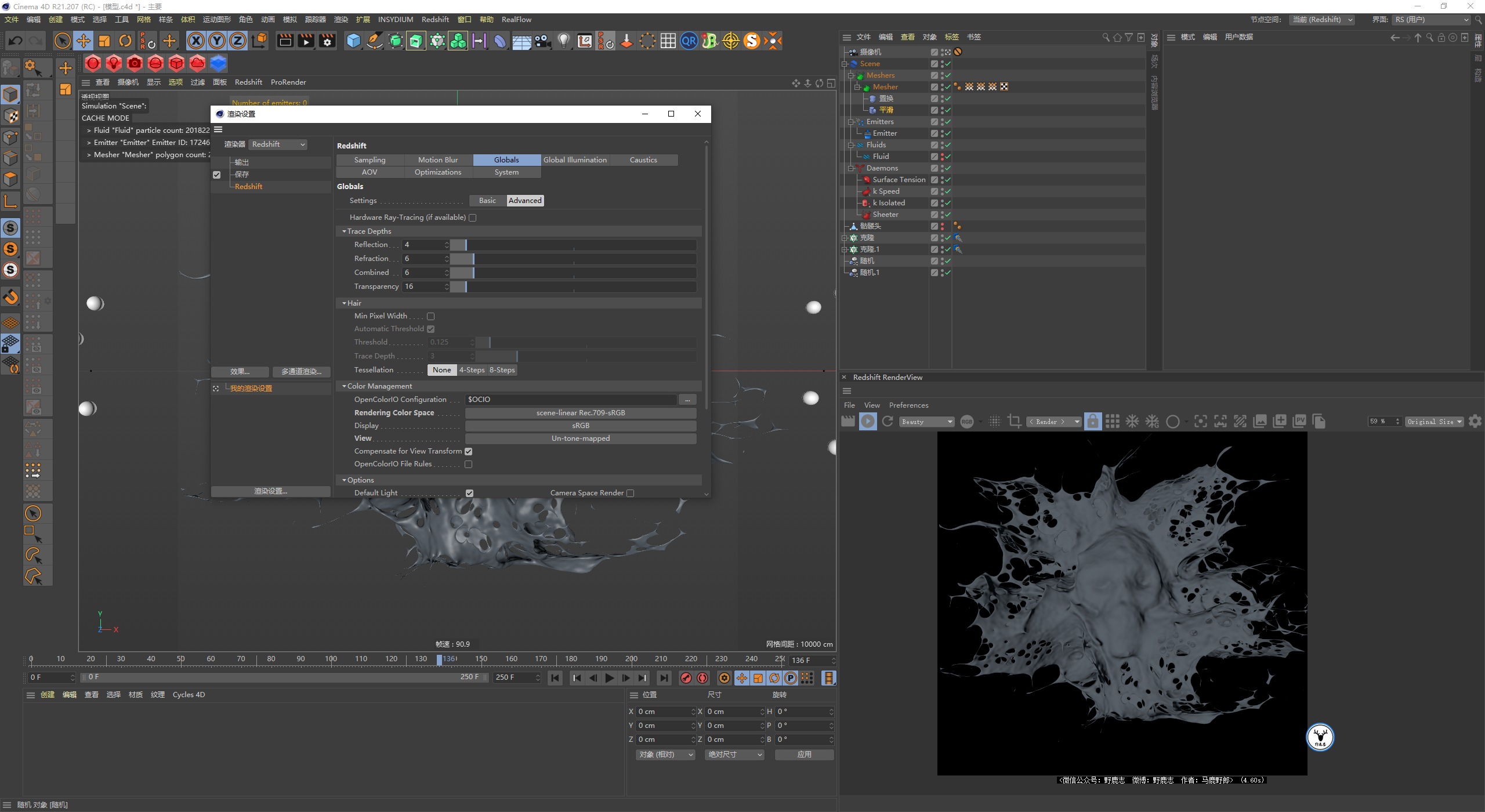Open the light bulb object icon

(x=563, y=41)
